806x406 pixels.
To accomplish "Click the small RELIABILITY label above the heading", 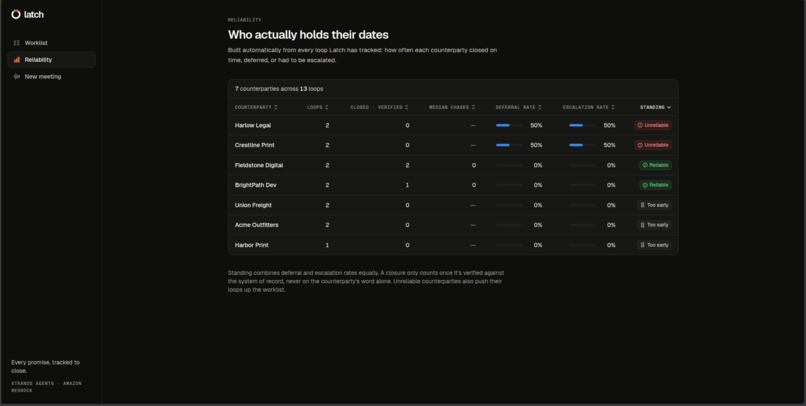I will (245, 20).
